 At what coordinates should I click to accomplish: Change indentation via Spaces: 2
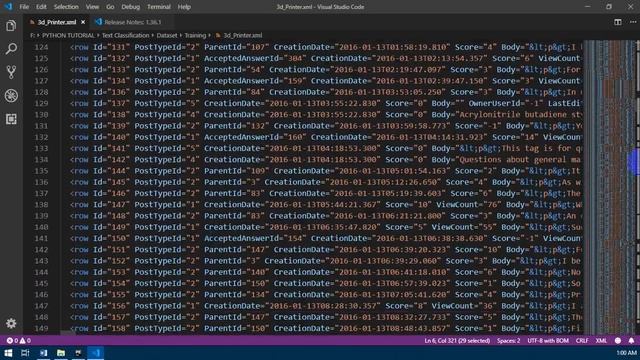pos(509,340)
